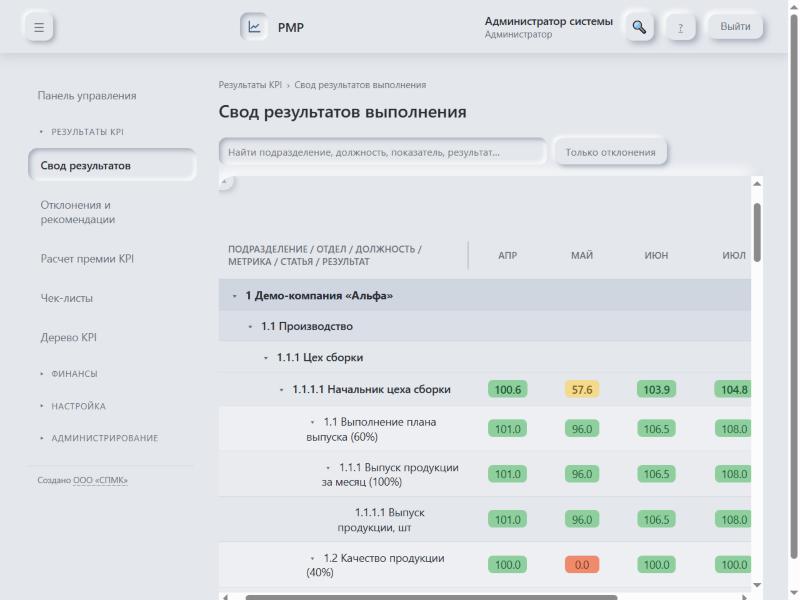800x600 pixels.
Task: Click the table's vertical scrollbar thumb
Action: (757, 233)
